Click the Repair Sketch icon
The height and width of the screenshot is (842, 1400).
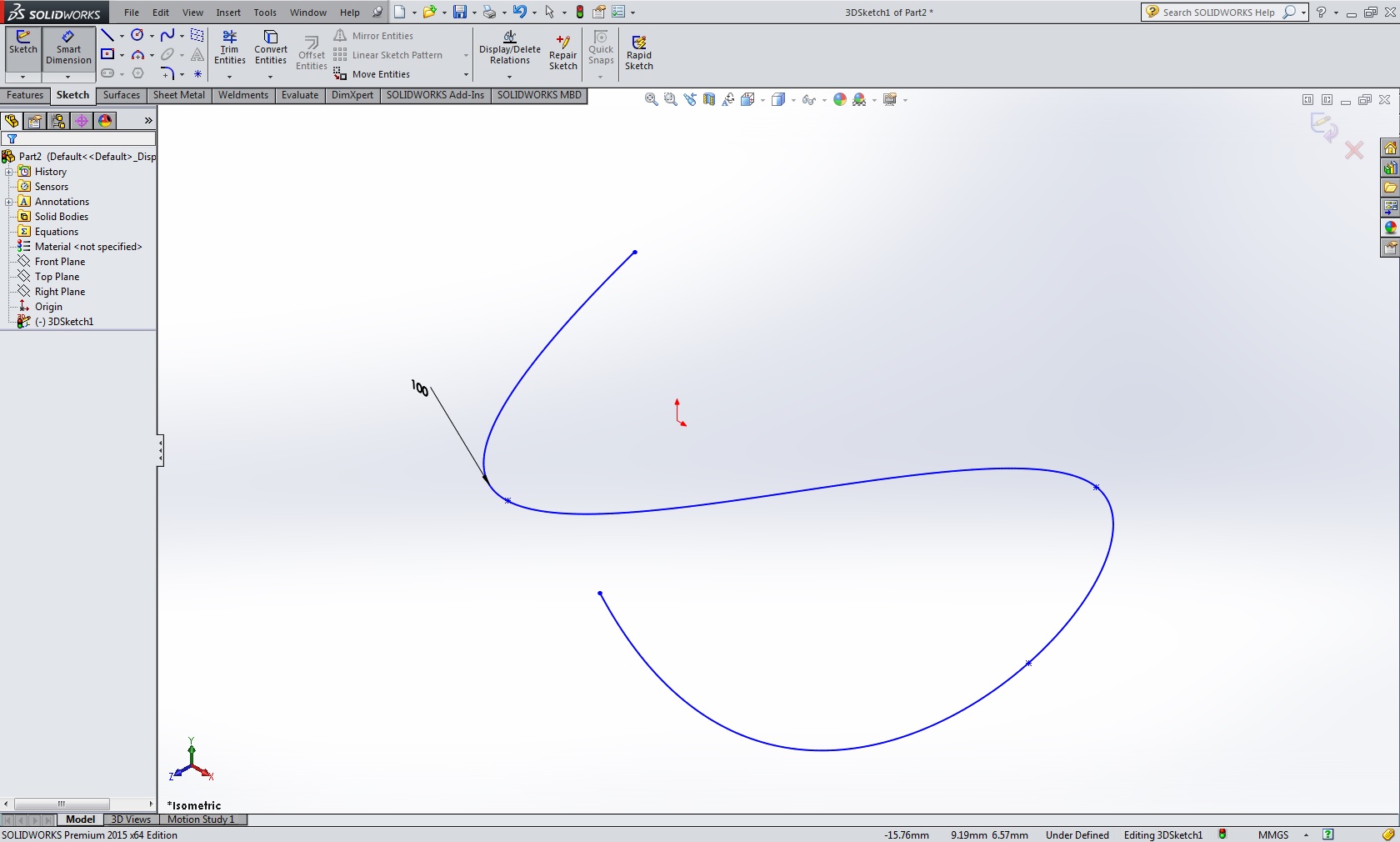click(562, 52)
